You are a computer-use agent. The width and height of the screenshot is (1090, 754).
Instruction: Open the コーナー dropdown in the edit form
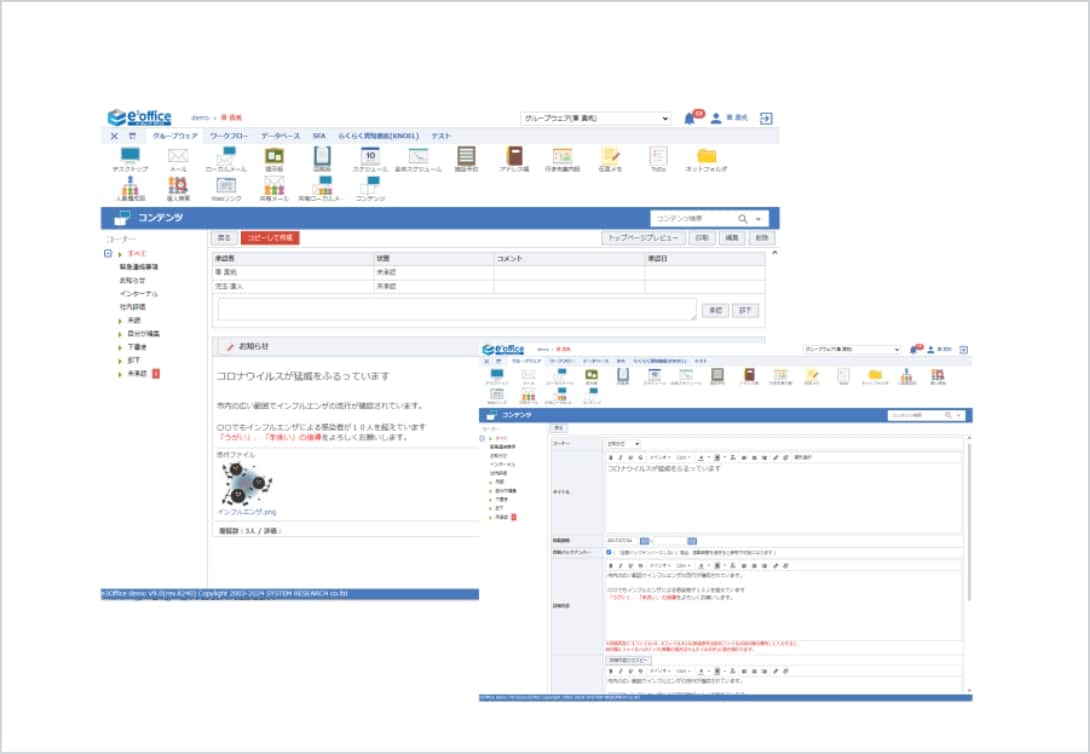point(623,443)
